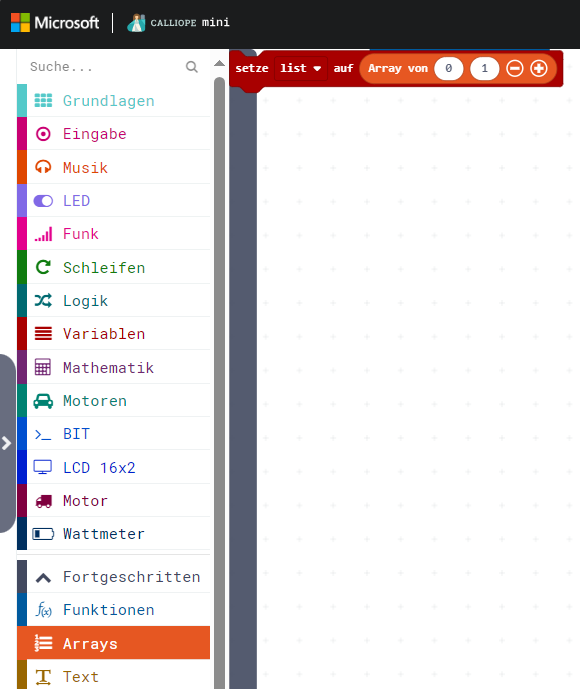The width and height of the screenshot is (580, 689).
Task: Click the Motoren car icon
Action: (x=43, y=401)
